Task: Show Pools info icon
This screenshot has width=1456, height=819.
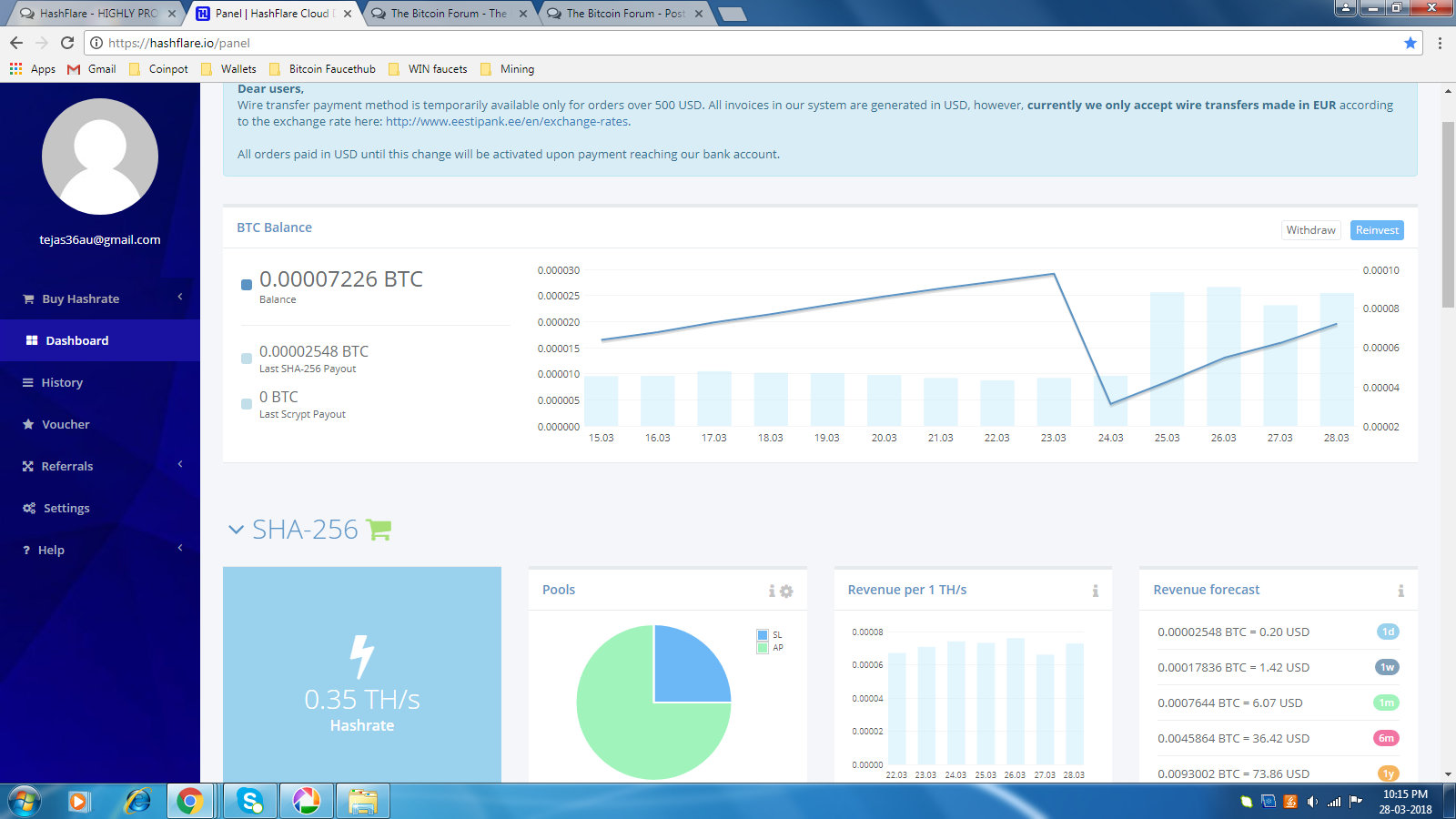Action: (x=772, y=591)
